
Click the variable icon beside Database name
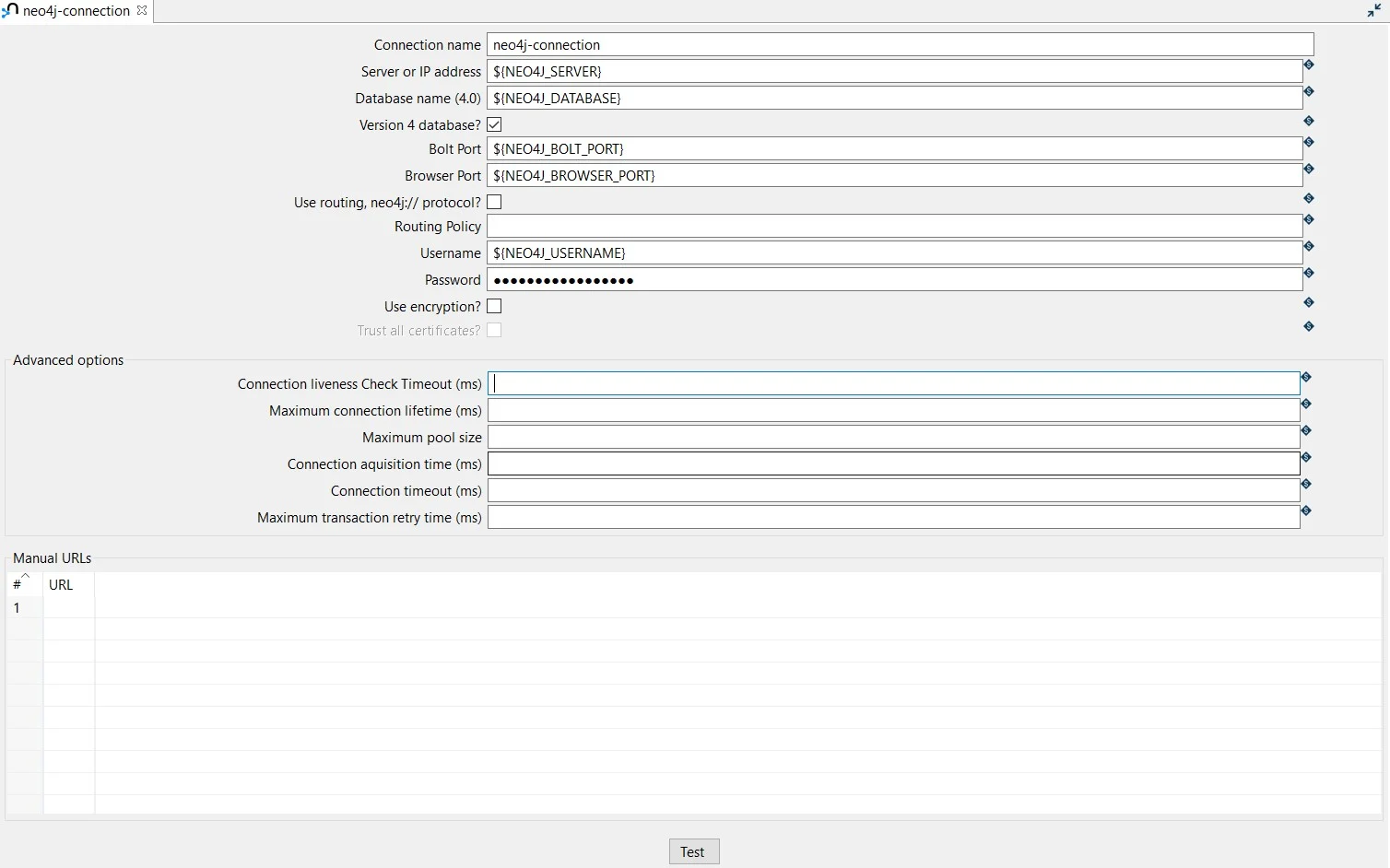coord(1308,91)
